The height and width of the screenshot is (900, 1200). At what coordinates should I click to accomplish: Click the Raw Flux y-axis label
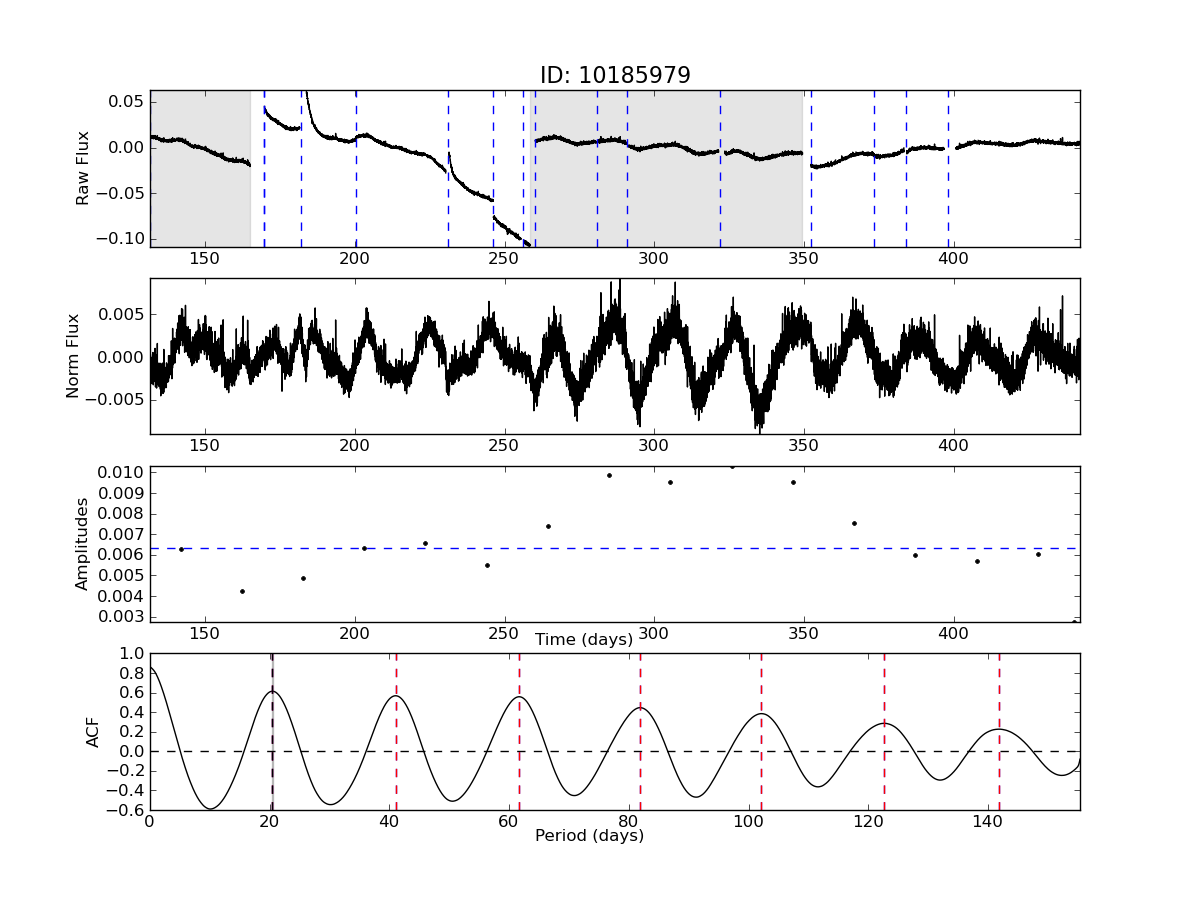pyautogui.click(x=83, y=168)
